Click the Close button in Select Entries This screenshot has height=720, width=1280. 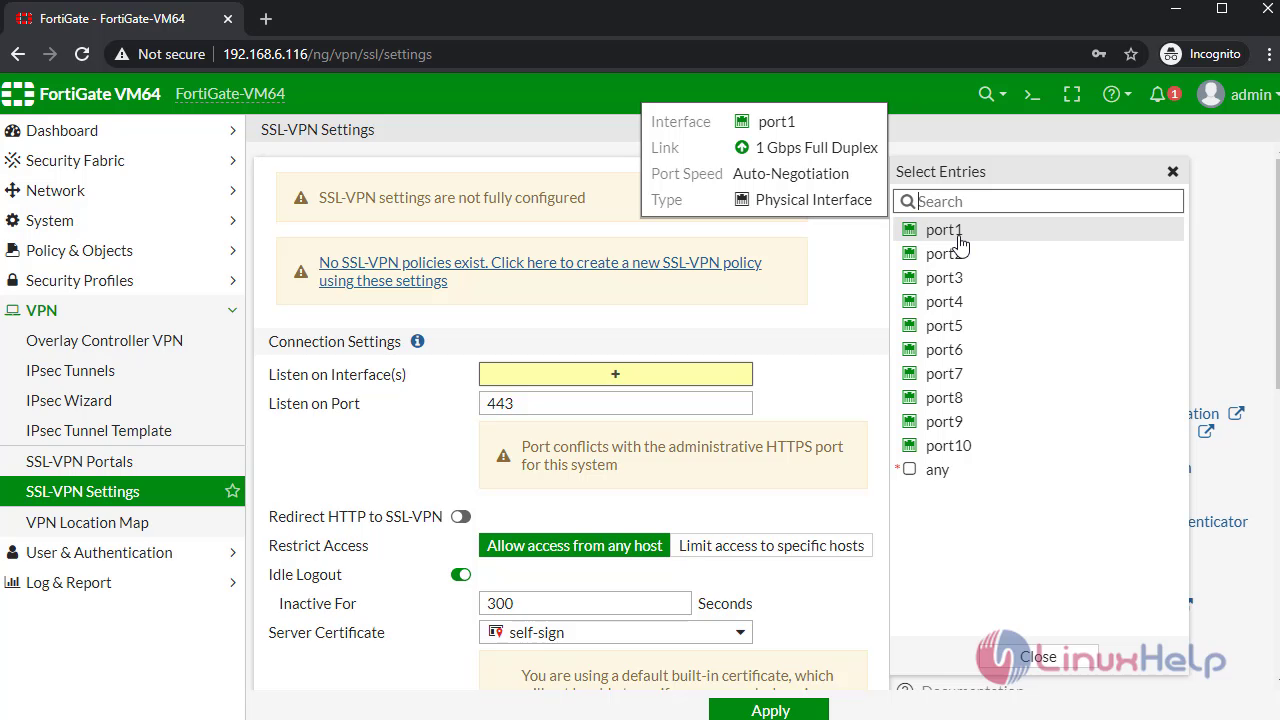click(x=1038, y=657)
